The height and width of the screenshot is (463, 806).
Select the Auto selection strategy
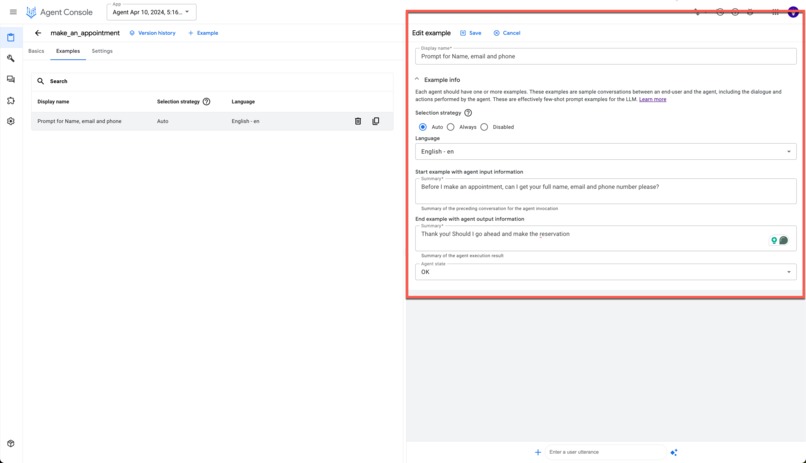point(423,127)
